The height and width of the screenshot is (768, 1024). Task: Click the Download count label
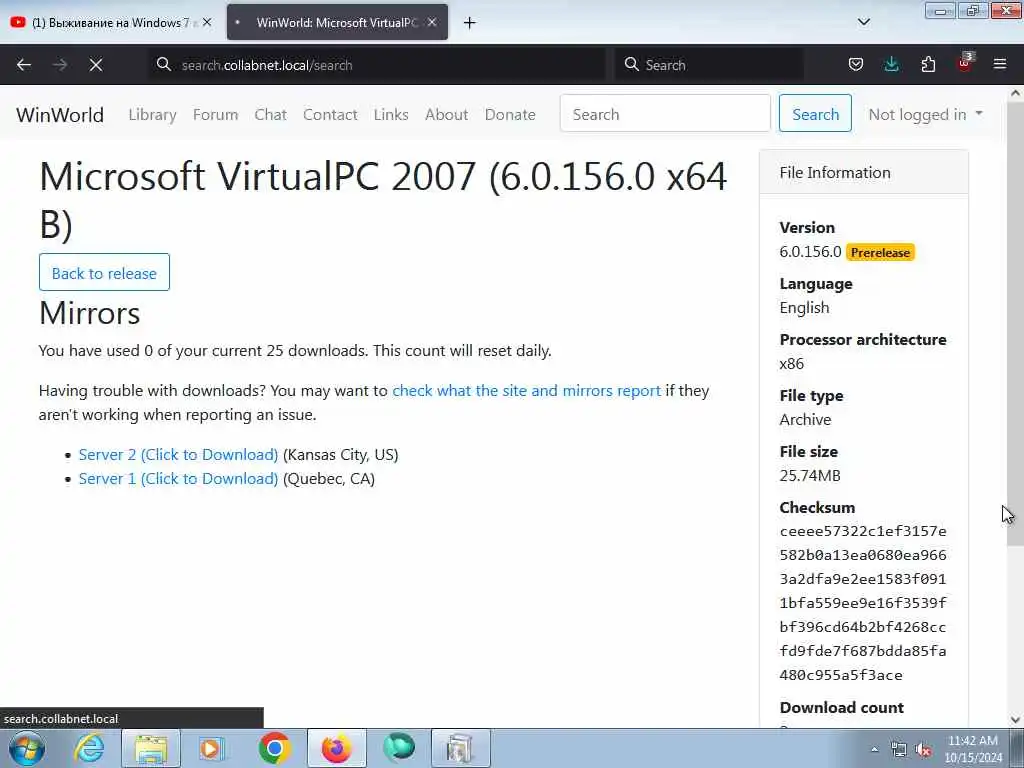tap(841, 707)
